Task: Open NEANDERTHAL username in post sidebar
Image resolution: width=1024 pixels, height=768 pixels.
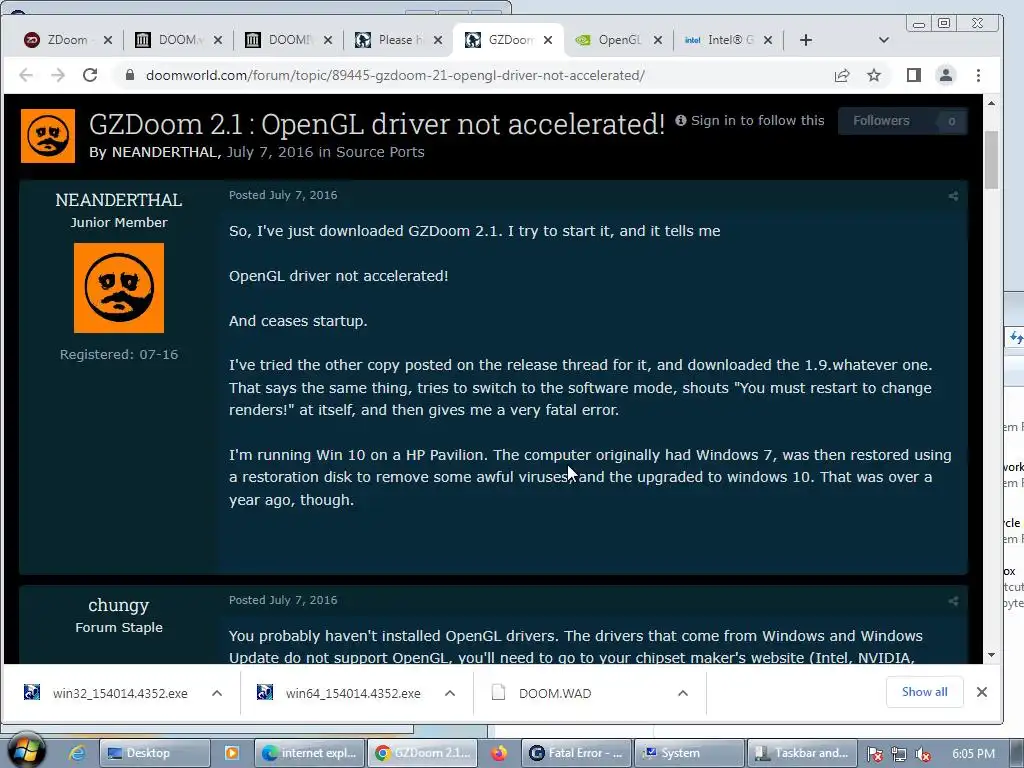Action: (119, 200)
